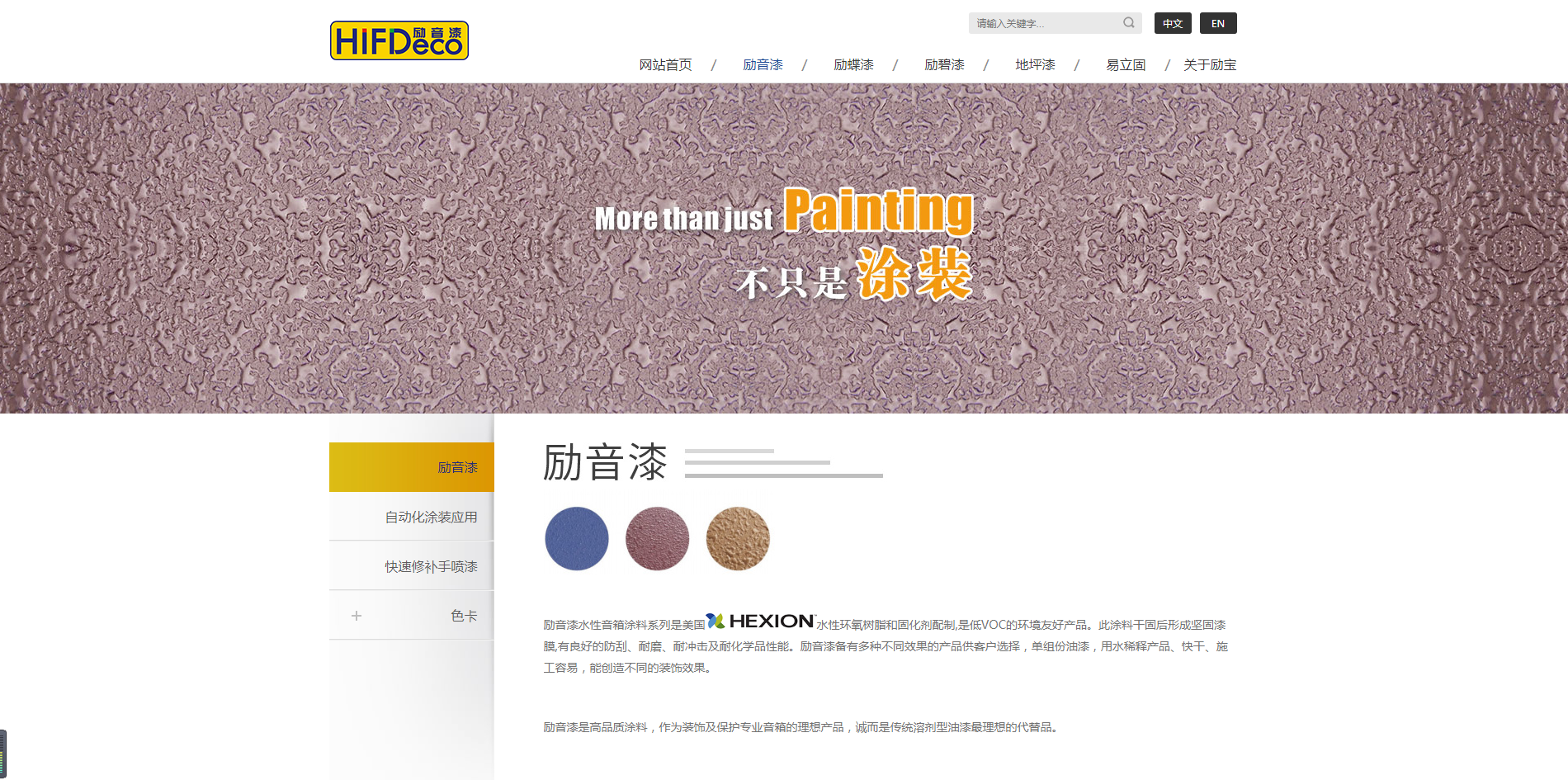Click the blue paint color swatch
1568x780 pixels.
coord(577,538)
